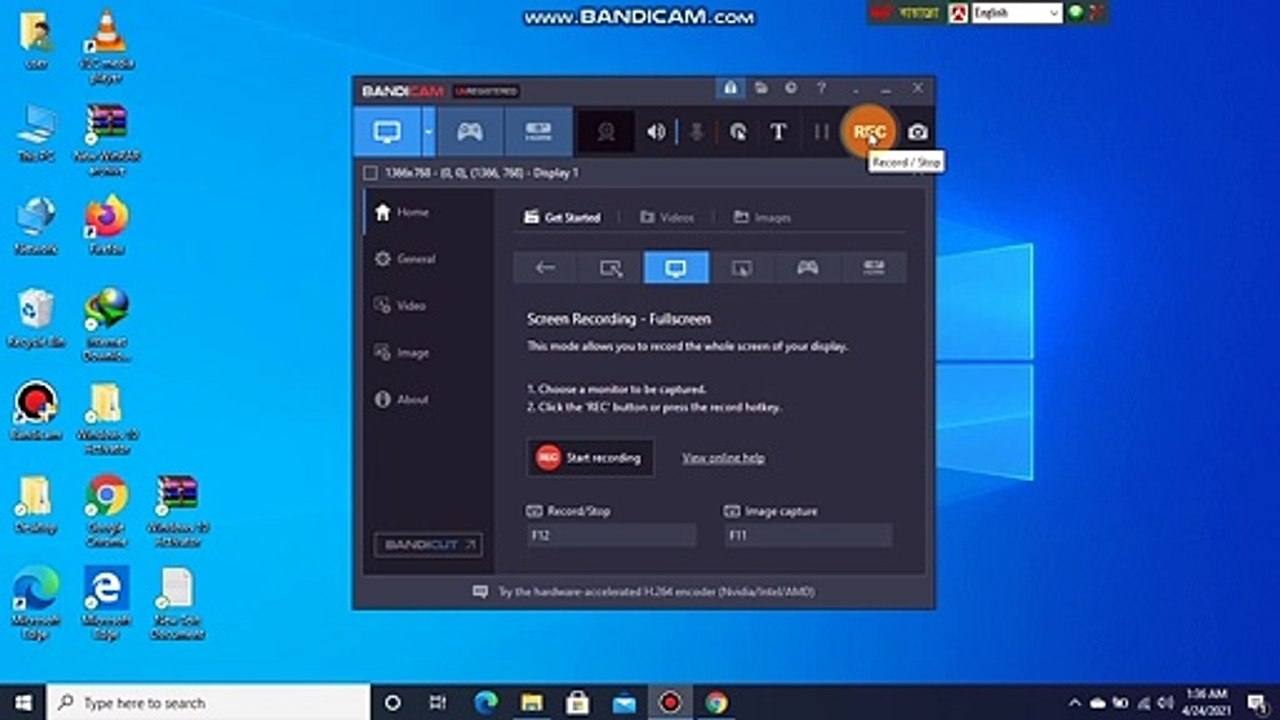Open the Windows Start menu
1280x720 pixels.
(23, 702)
